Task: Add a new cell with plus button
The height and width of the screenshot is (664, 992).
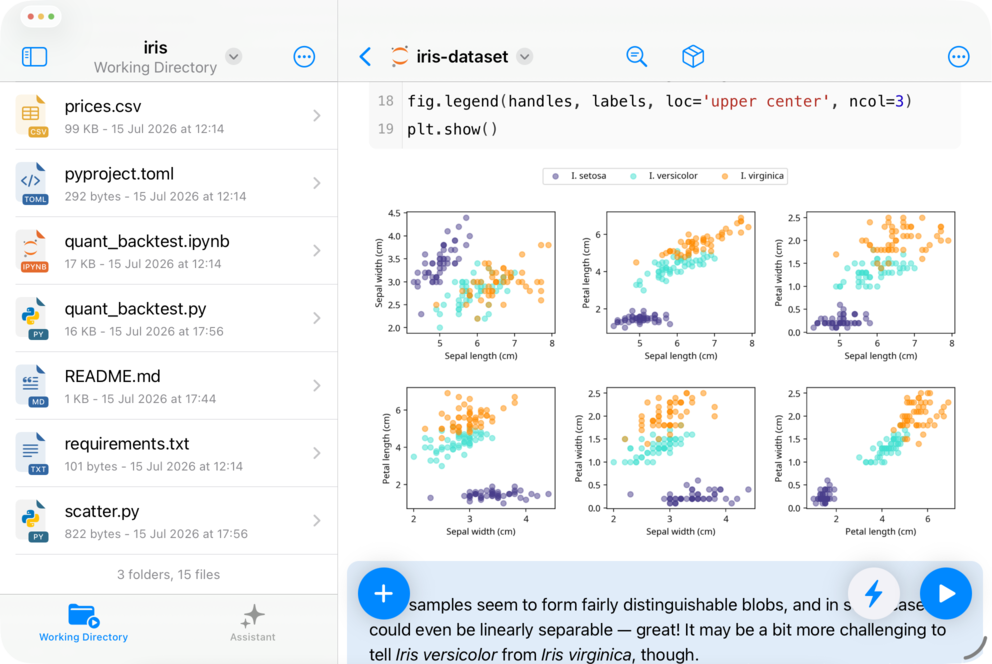Action: [x=383, y=593]
